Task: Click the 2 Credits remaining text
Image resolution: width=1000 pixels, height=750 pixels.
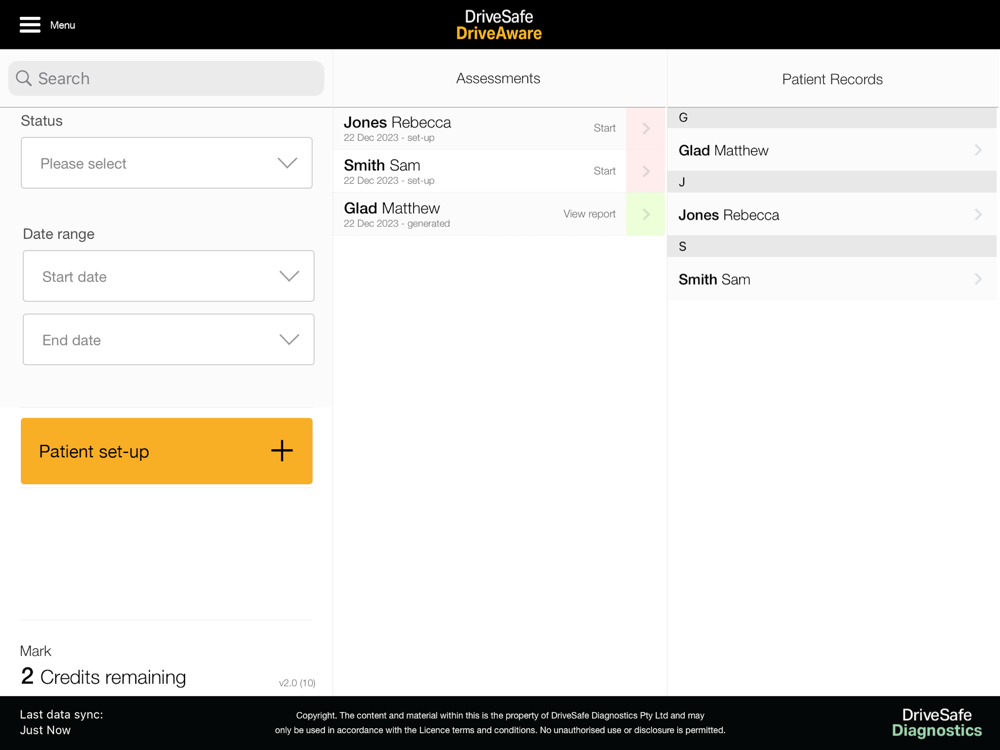Action: tap(103, 676)
